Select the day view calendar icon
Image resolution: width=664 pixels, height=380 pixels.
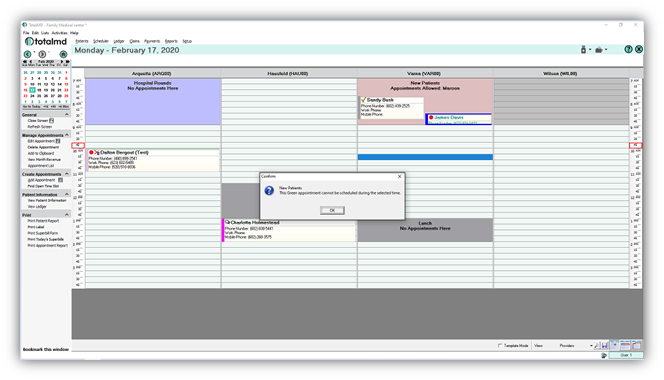point(614,345)
